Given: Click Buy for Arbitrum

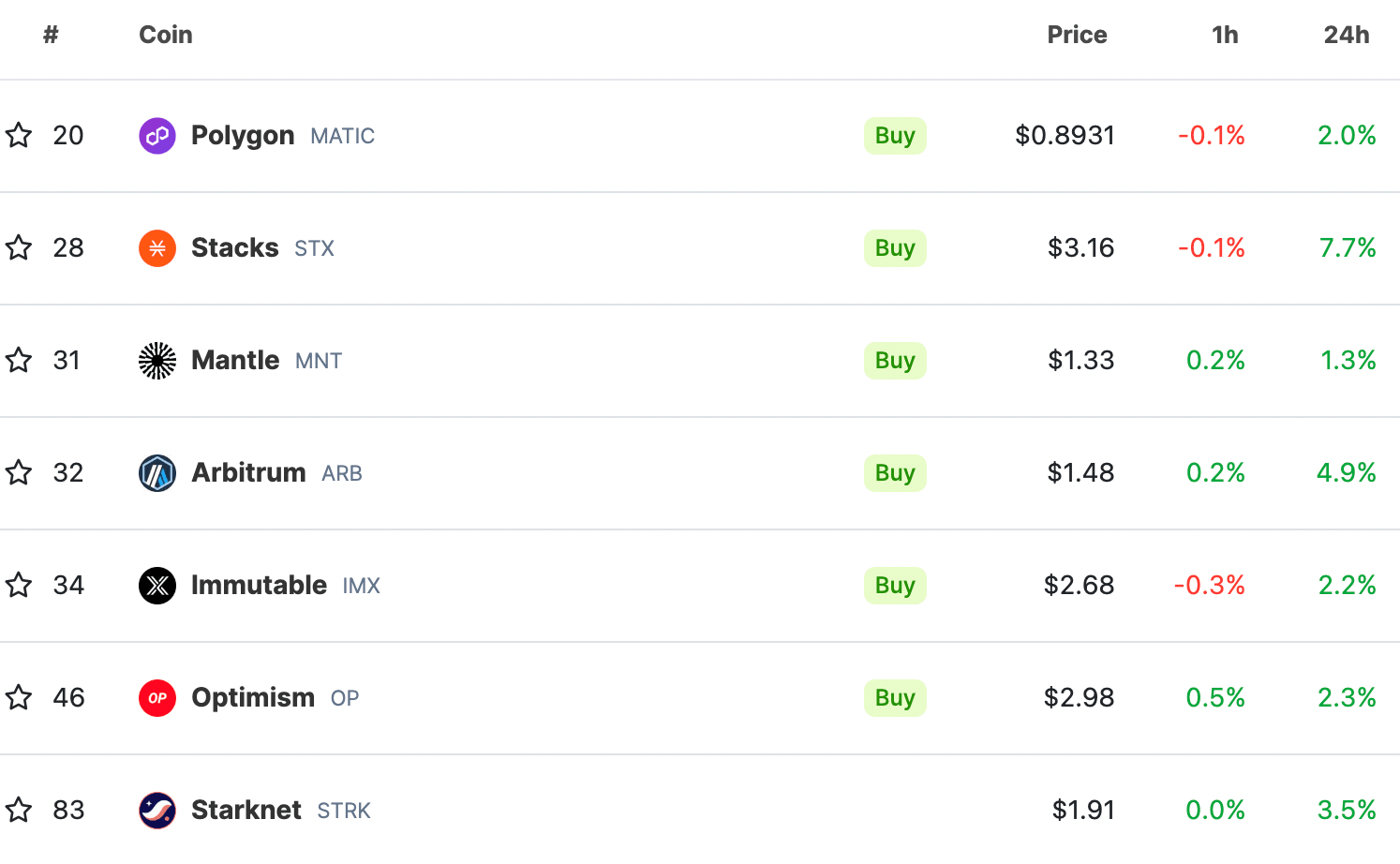Looking at the screenshot, I should (894, 472).
